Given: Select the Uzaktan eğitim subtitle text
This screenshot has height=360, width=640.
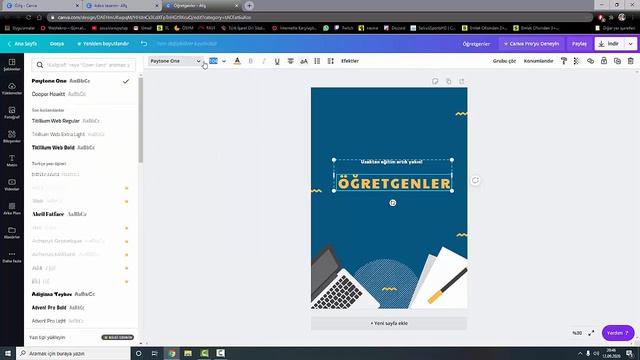Looking at the screenshot, I should coord(391,162).
